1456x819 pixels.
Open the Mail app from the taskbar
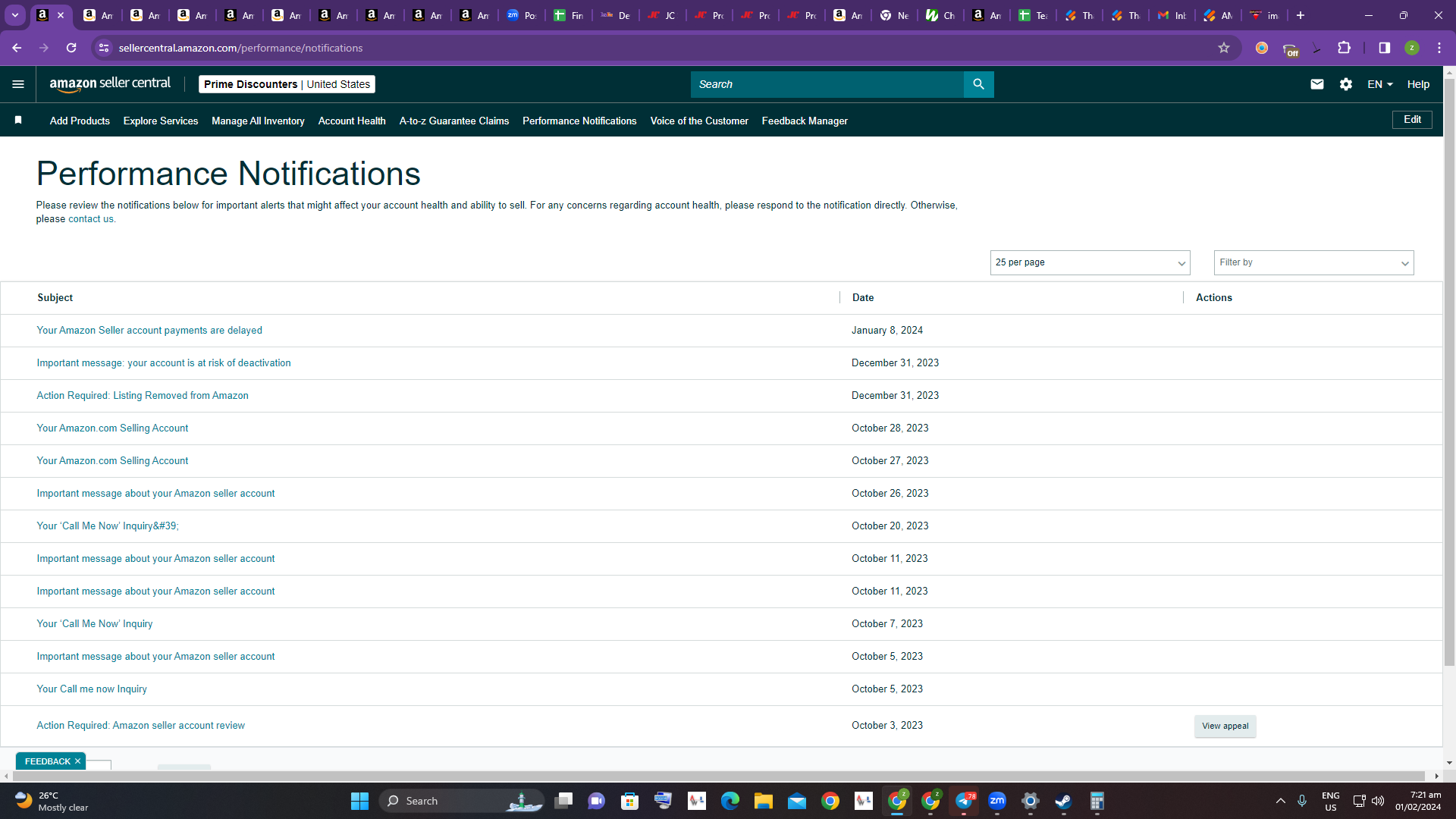(797, 801)
